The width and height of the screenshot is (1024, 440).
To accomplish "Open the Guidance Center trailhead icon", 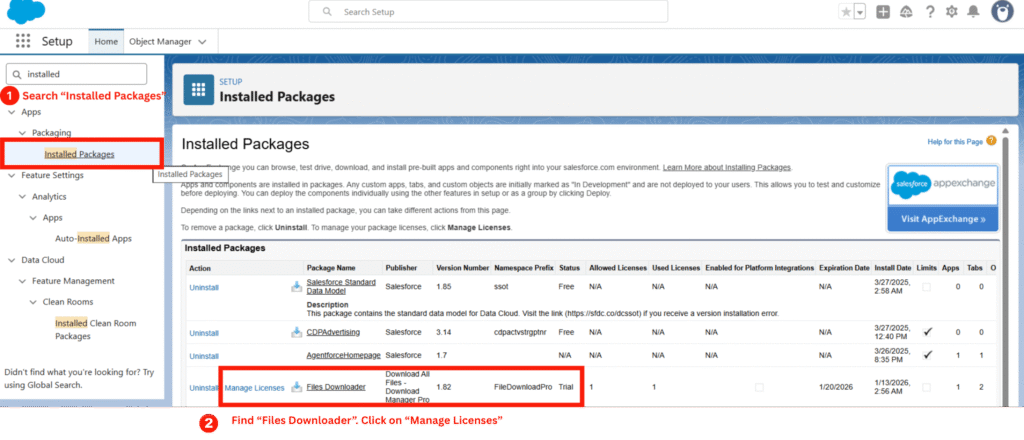I will pyautogui.click(x=906, y=12).
